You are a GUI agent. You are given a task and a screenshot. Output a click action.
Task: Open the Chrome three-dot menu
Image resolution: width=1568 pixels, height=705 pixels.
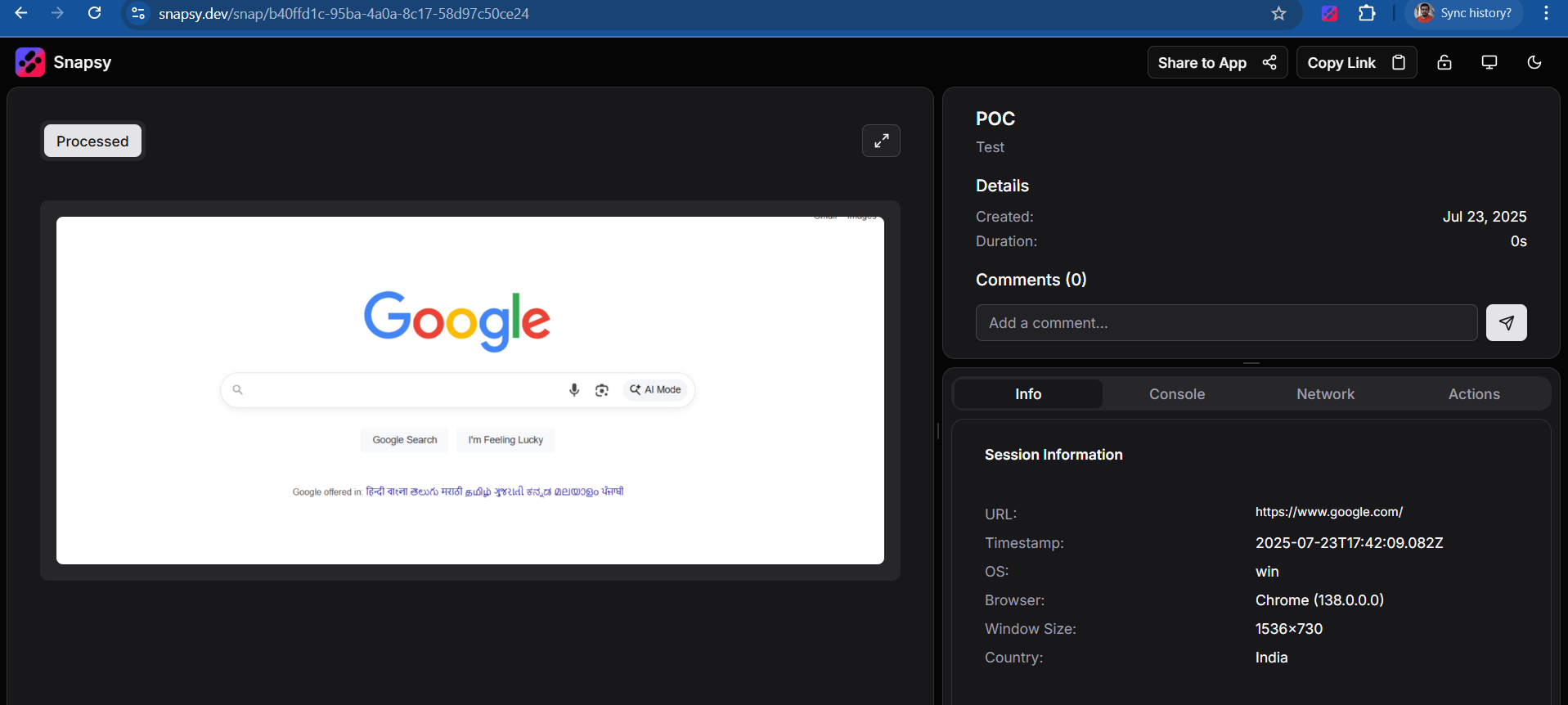(1546, 13)
